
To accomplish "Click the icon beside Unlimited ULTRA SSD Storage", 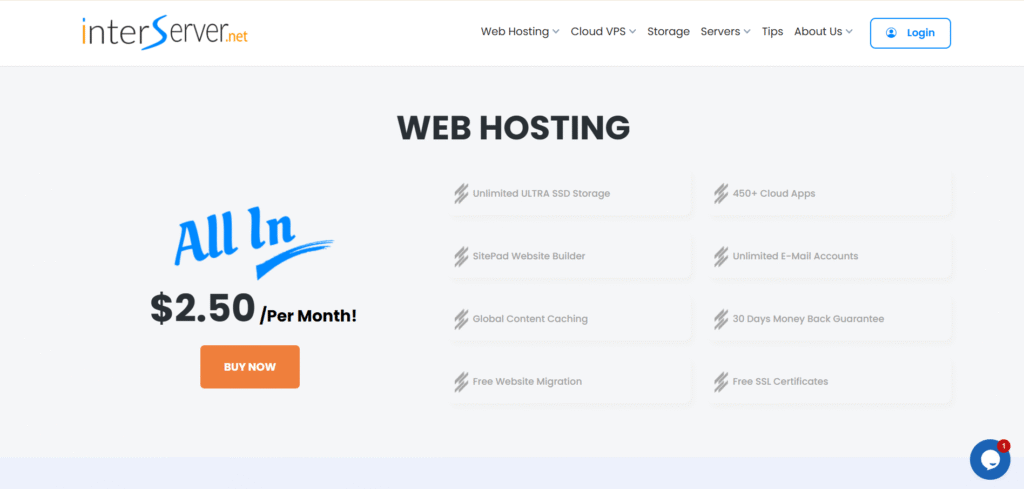I will coord(461,194).
